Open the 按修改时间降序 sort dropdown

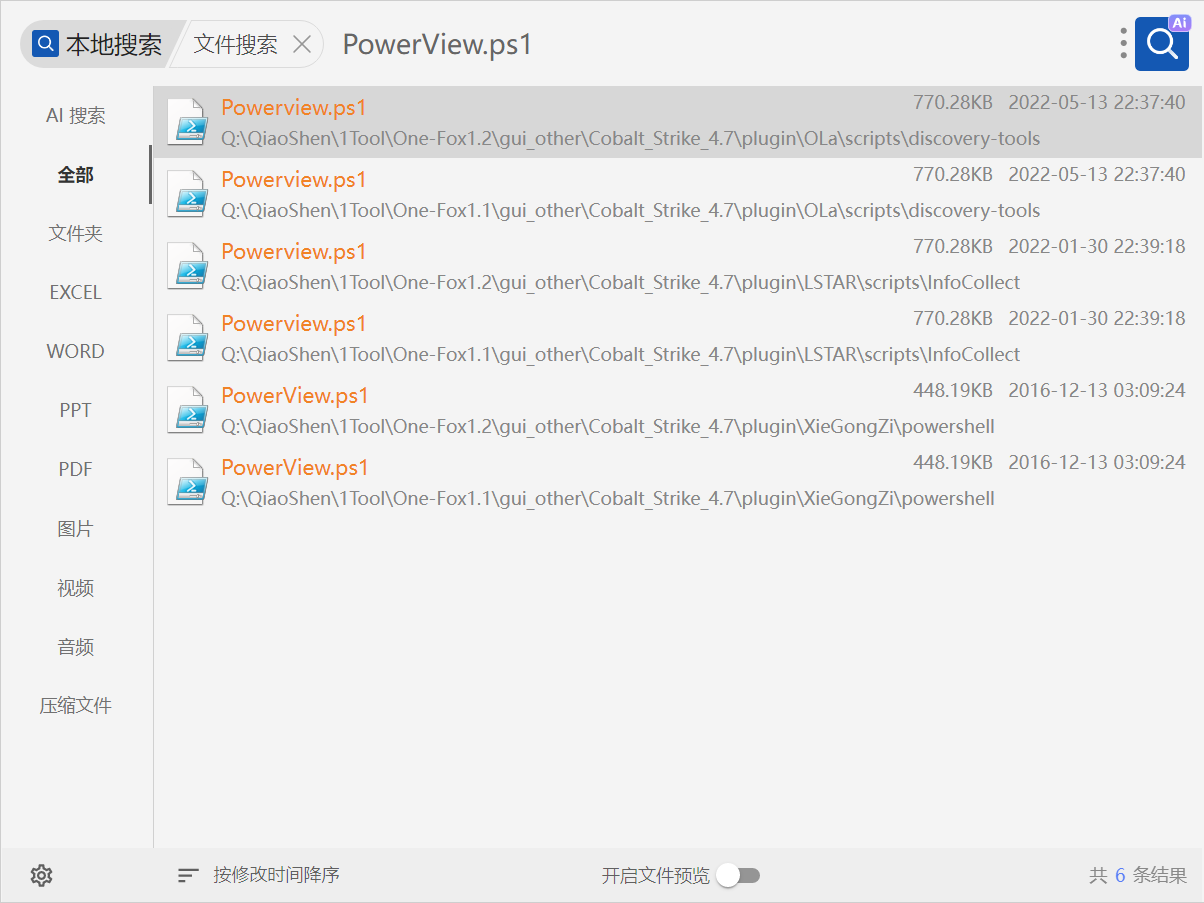click(x=276, y=876)
